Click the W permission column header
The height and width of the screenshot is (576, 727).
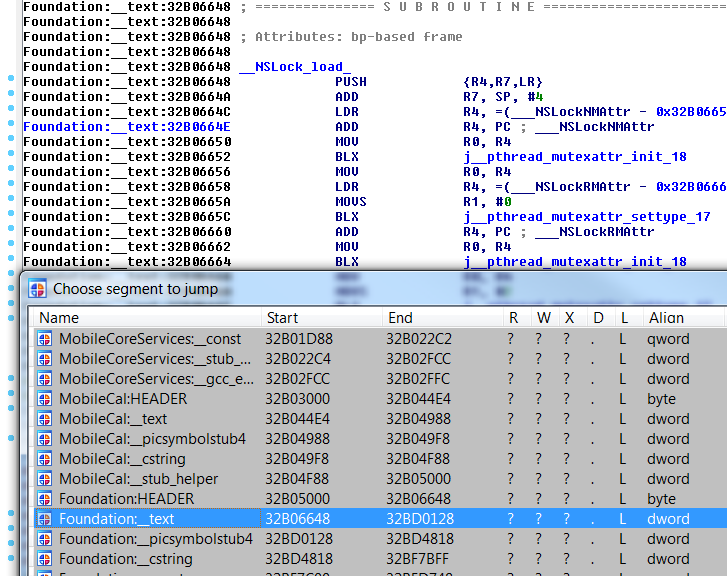(x=545, y=318)
